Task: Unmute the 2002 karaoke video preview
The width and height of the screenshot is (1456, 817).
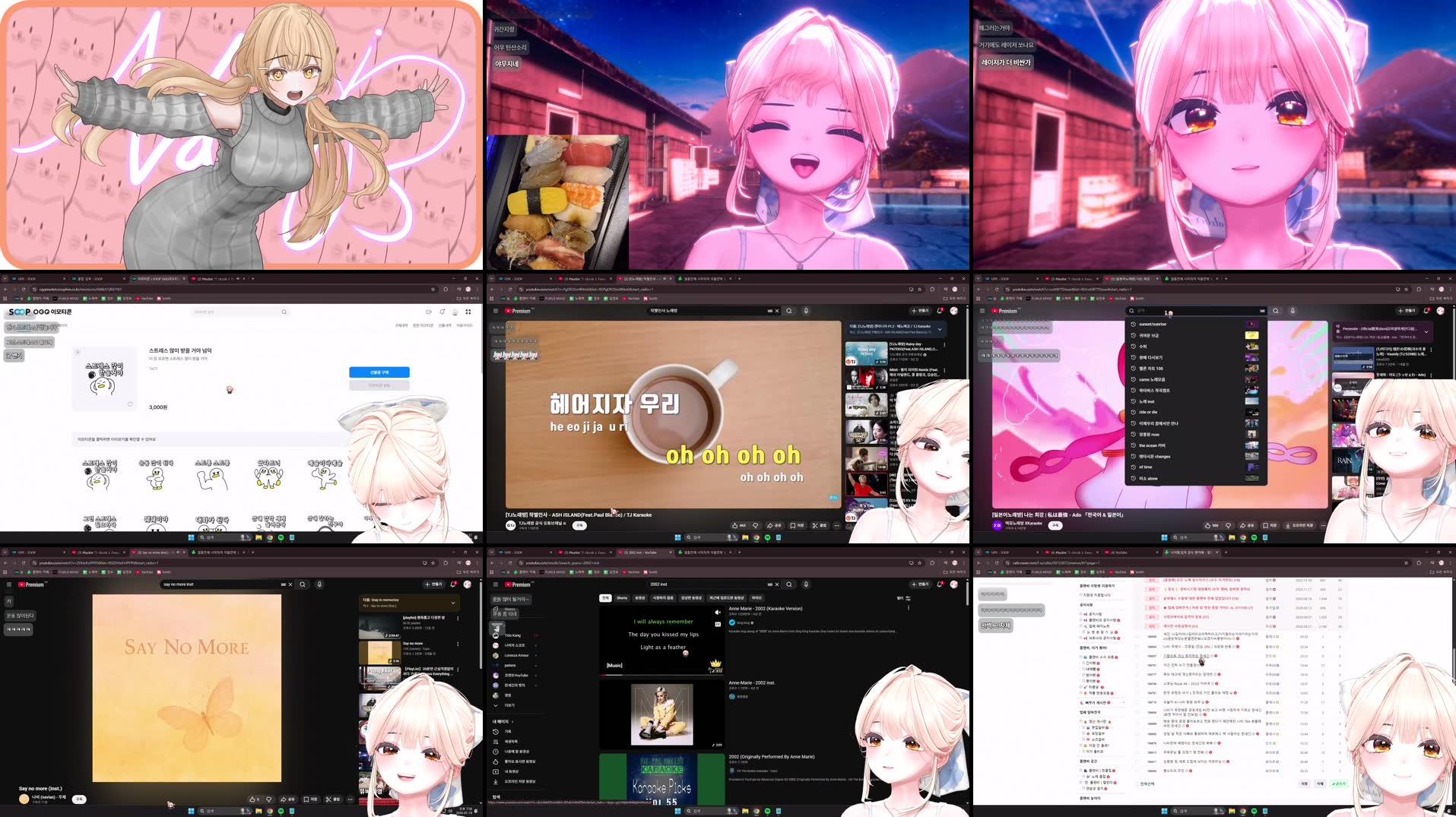Action: 717,613
